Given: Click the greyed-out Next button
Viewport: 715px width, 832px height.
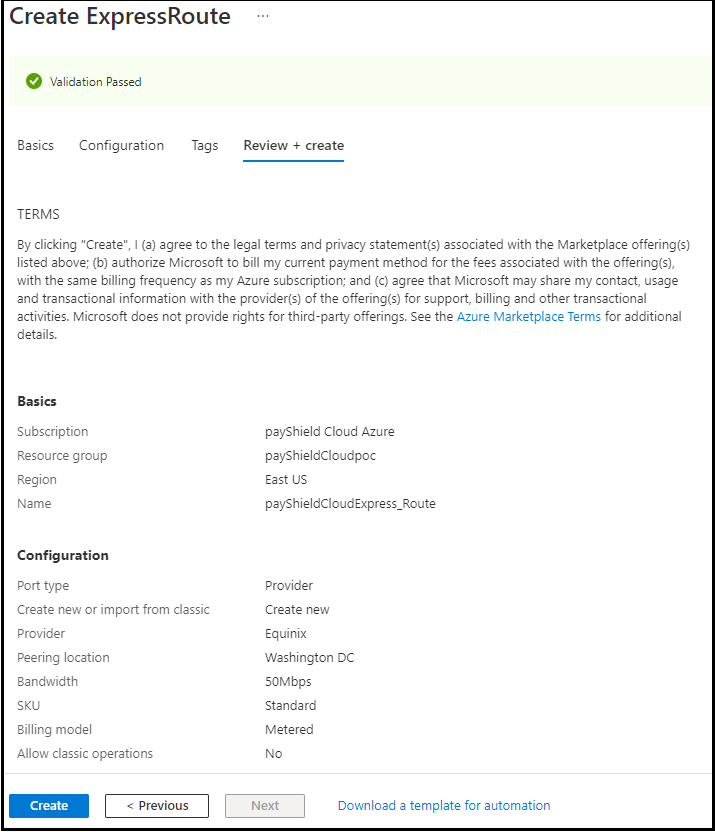Looking at the screenshot, I should (265, 805).
